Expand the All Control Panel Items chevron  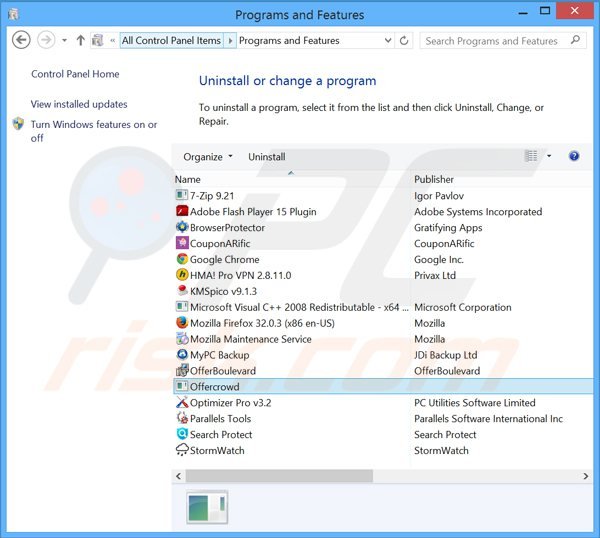[x=230, y=41]
